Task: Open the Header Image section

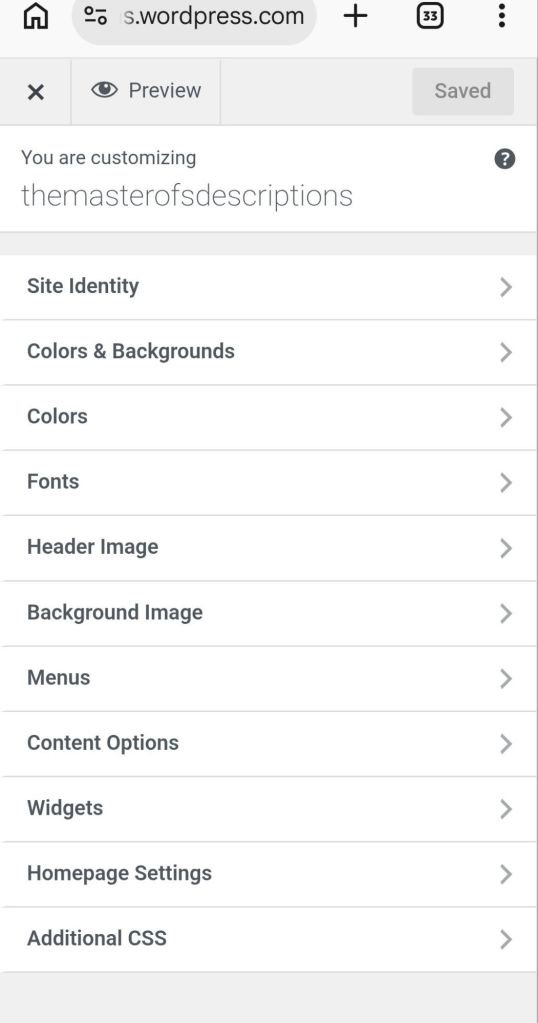Action: (268, 548)
